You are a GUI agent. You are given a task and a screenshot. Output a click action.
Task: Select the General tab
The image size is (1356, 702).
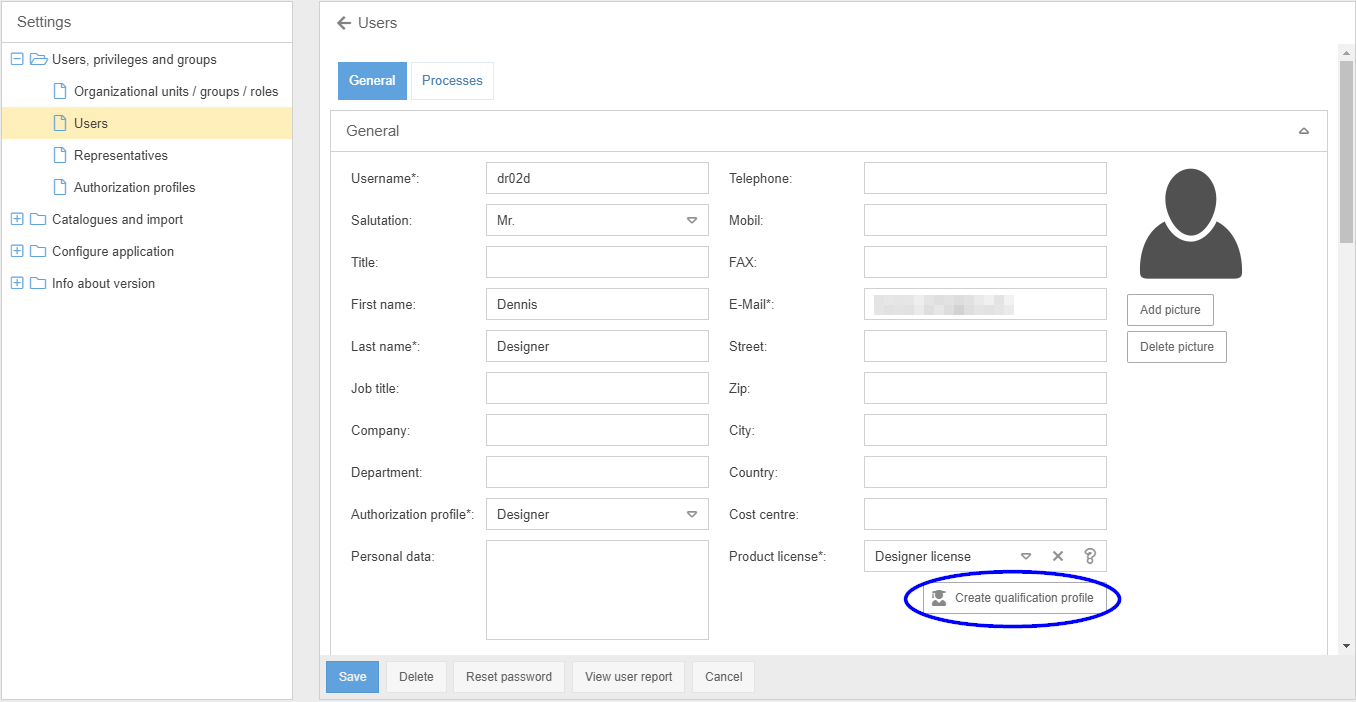pyautogui.click(x=372, y=81)
